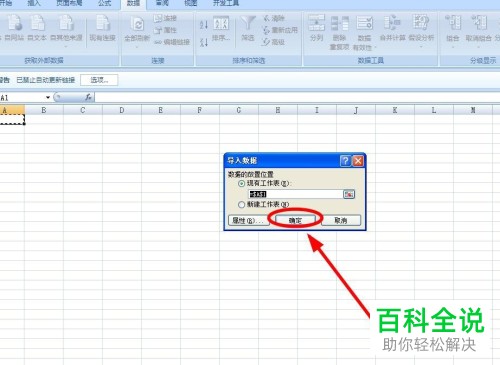
Task: Click 编辑链接 (Edit Links) in ribbon
Action: 172,42
